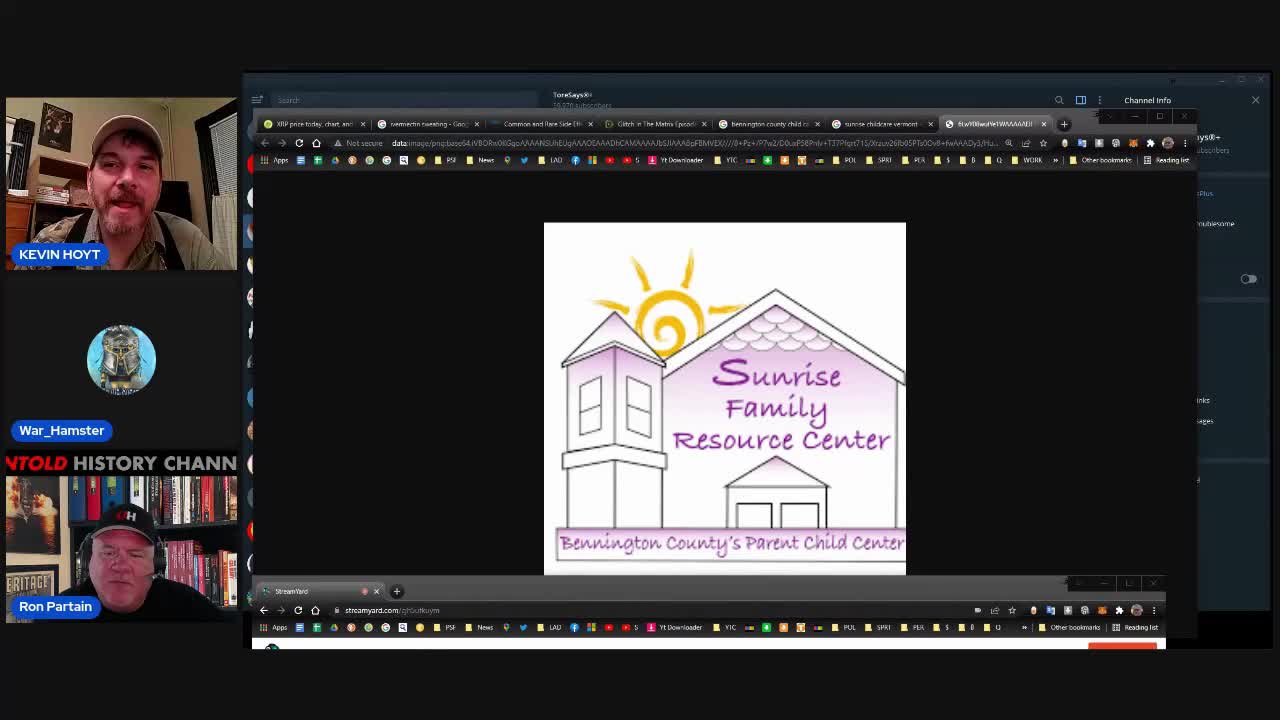Open Apps shortcut in upper bookmarks bar
The height and width of the screenshot is (720, 1280).
[x=275, y=160]
